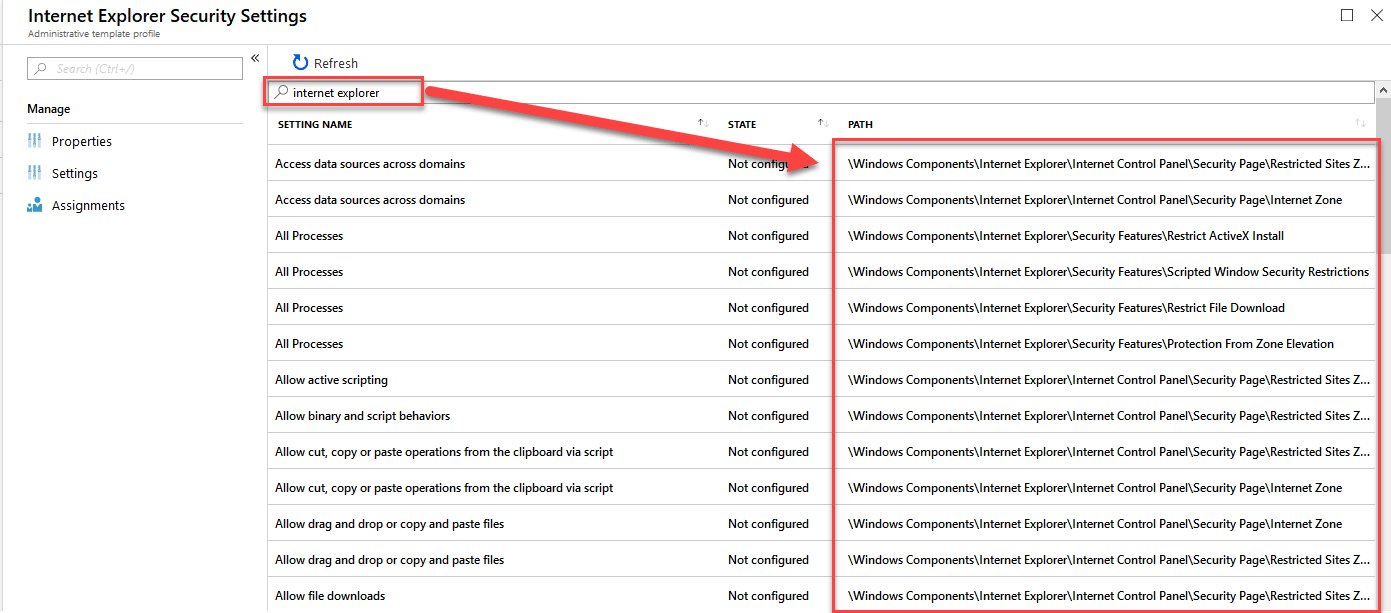Open "Allow drag and drop" setting in the Internet Zone row
This screenshot has height=613, width=1391.
389,523
